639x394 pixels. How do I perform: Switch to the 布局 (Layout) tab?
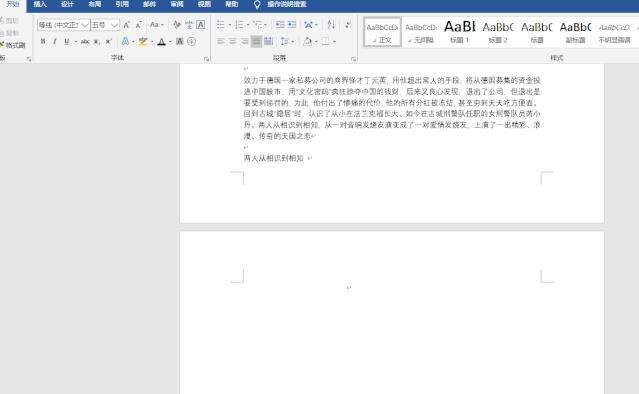pyautogui.click(x=95, y=4)
